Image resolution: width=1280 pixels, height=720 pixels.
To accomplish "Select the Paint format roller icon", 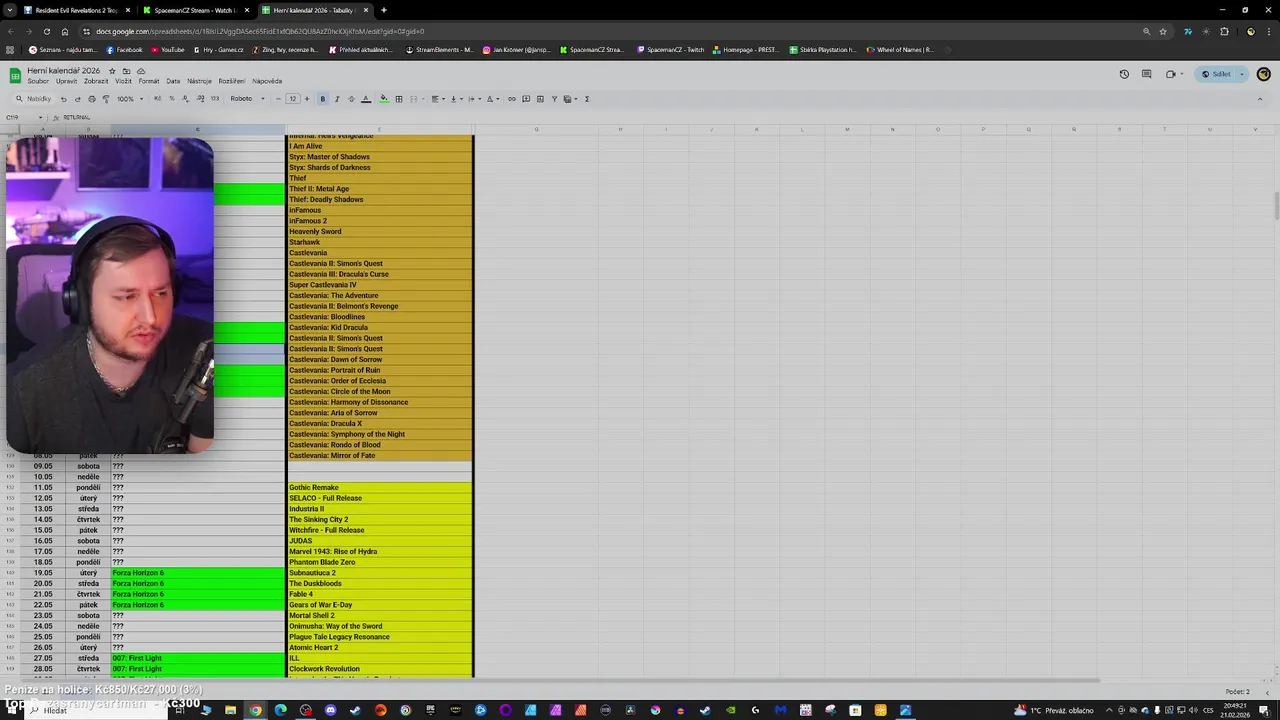I will (x=105, y=99).
